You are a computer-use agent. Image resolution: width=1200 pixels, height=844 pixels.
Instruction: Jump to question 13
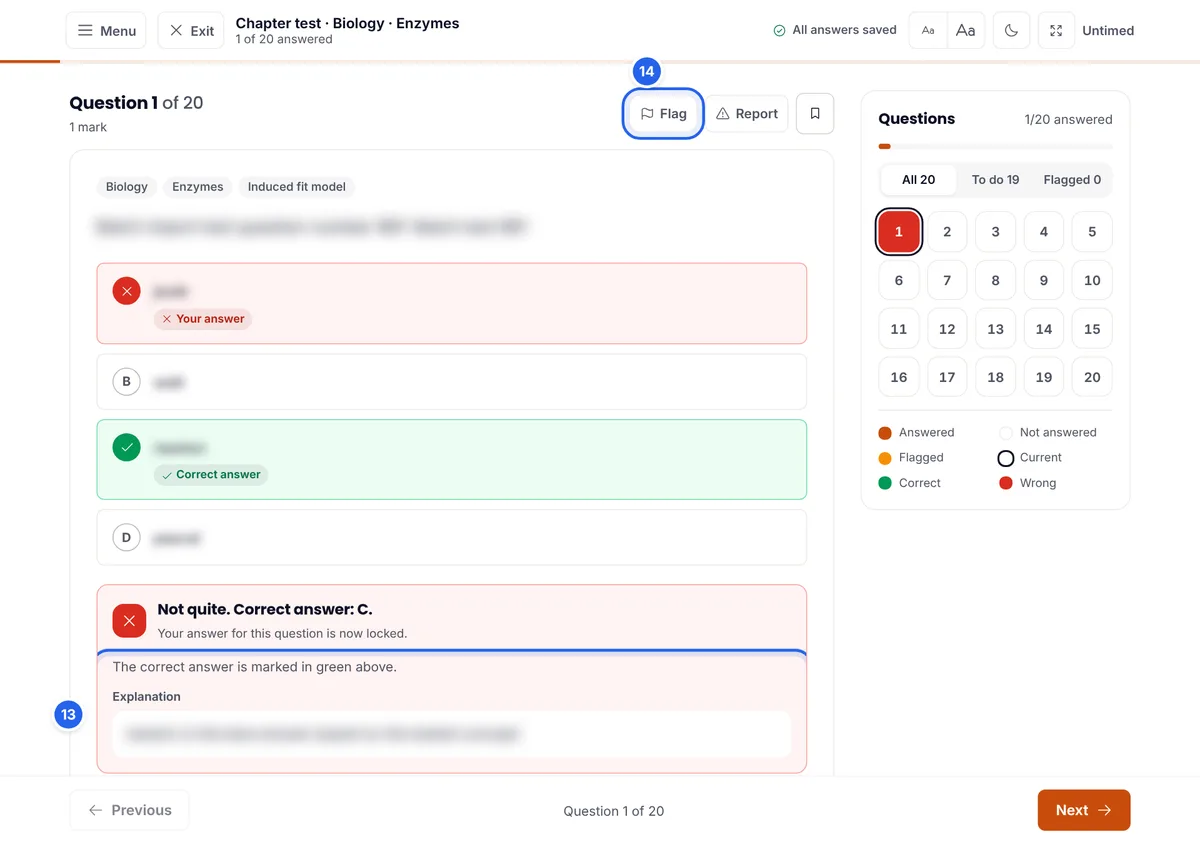click(995, 329)
